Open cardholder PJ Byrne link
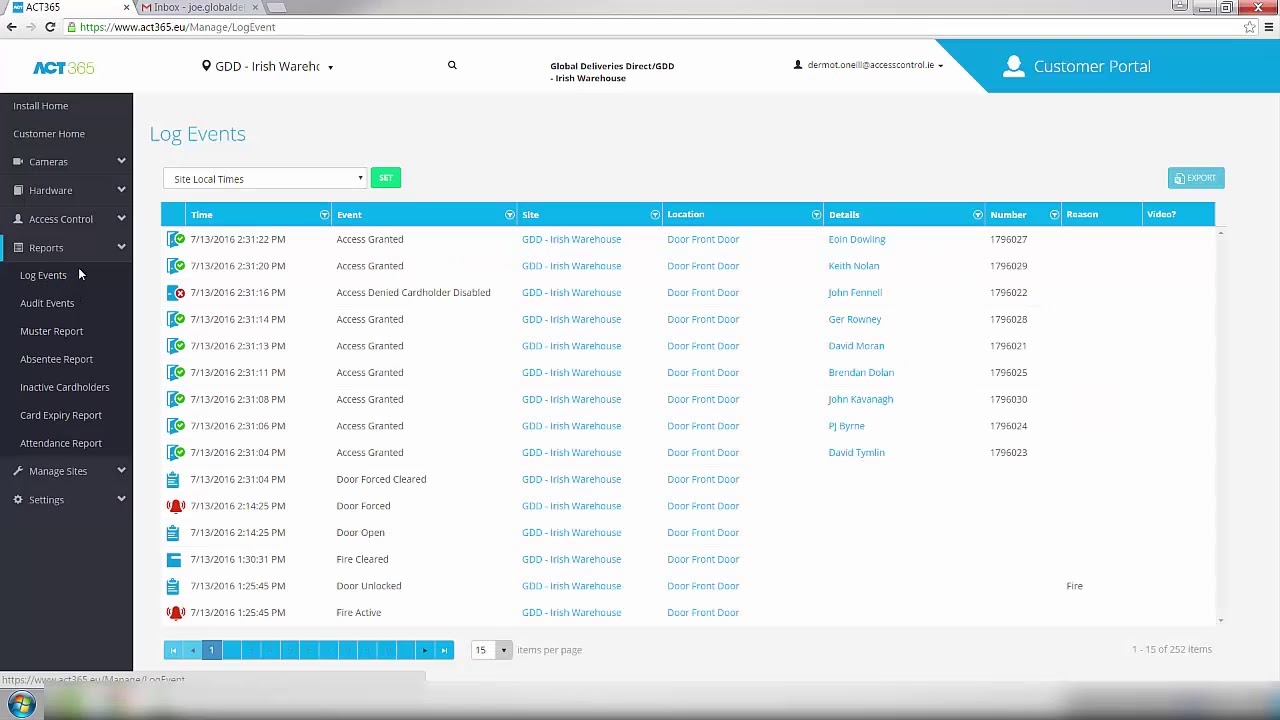The width and height of the screenshot is (1280, 720). point(846,426)
